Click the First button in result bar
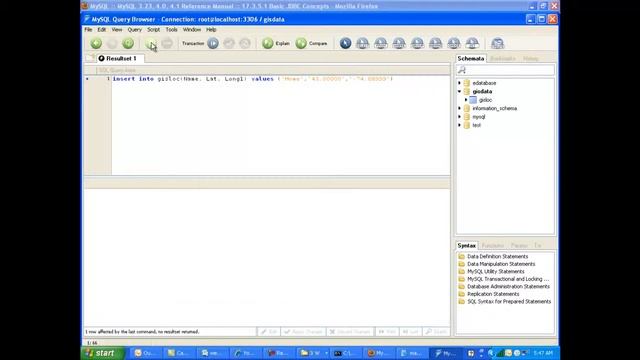Viewport: 640px width, 360px height. 387,332
